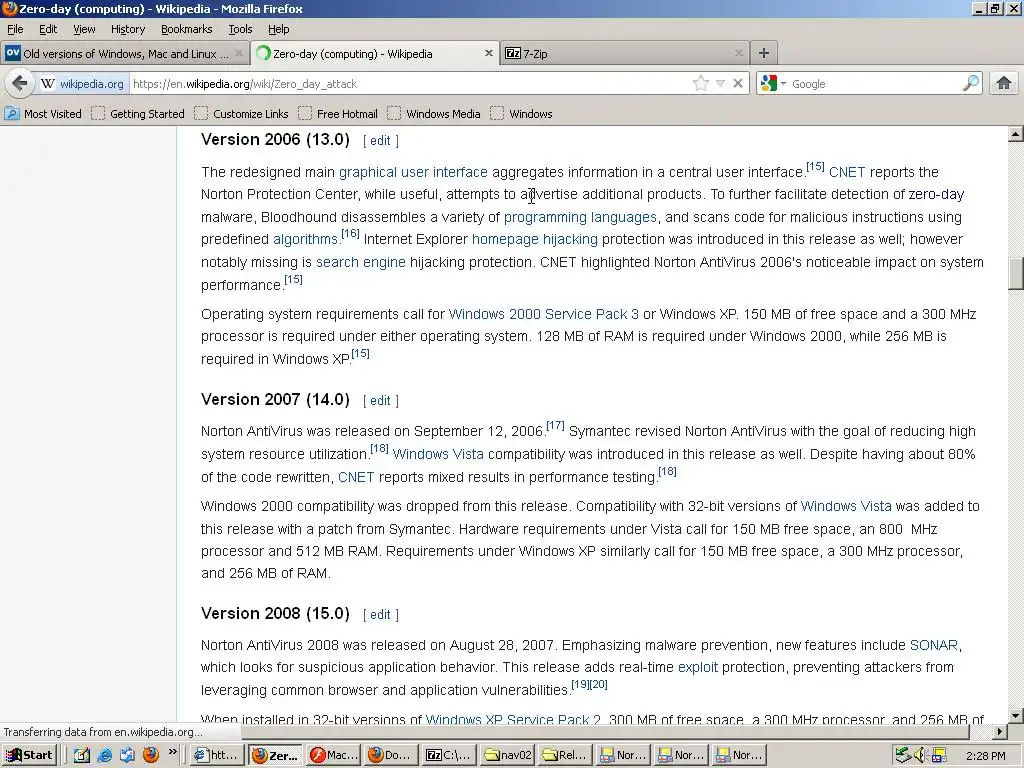Open the Windows XP Service Pack 2 link
The image size is (1024, 768).
[x=513, y=719]
